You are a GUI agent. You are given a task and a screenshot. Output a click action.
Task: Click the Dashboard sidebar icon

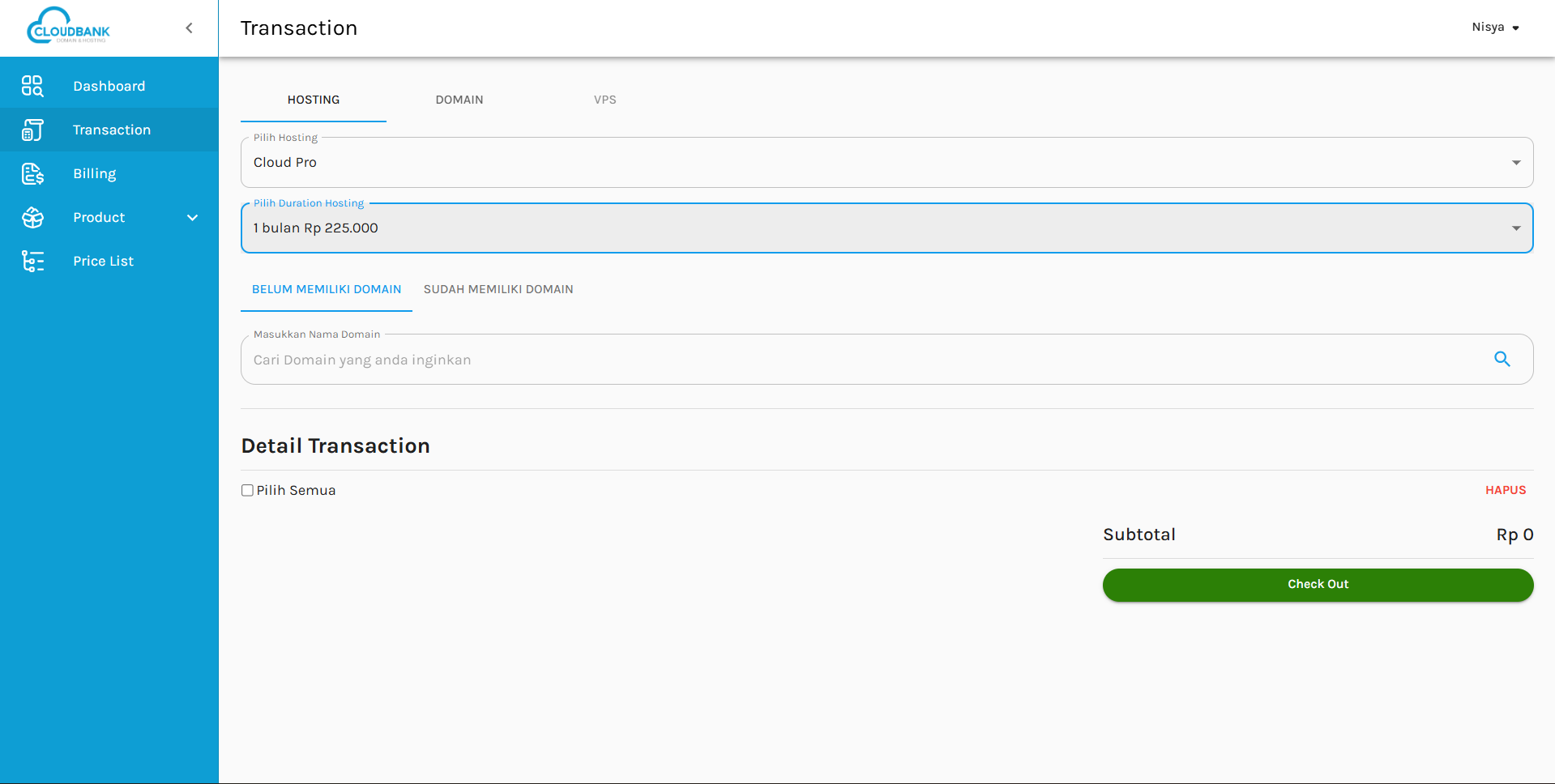pyautogui.click(x=32, y=86)
